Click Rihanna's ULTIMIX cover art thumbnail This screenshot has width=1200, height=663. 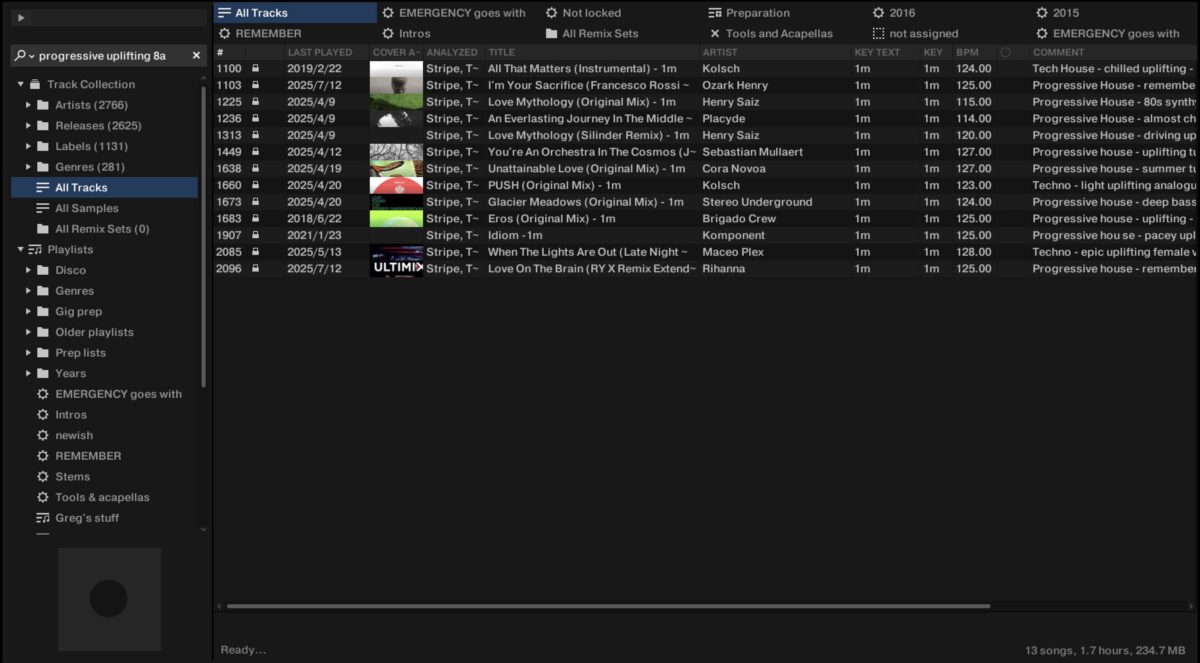(395, 268)
